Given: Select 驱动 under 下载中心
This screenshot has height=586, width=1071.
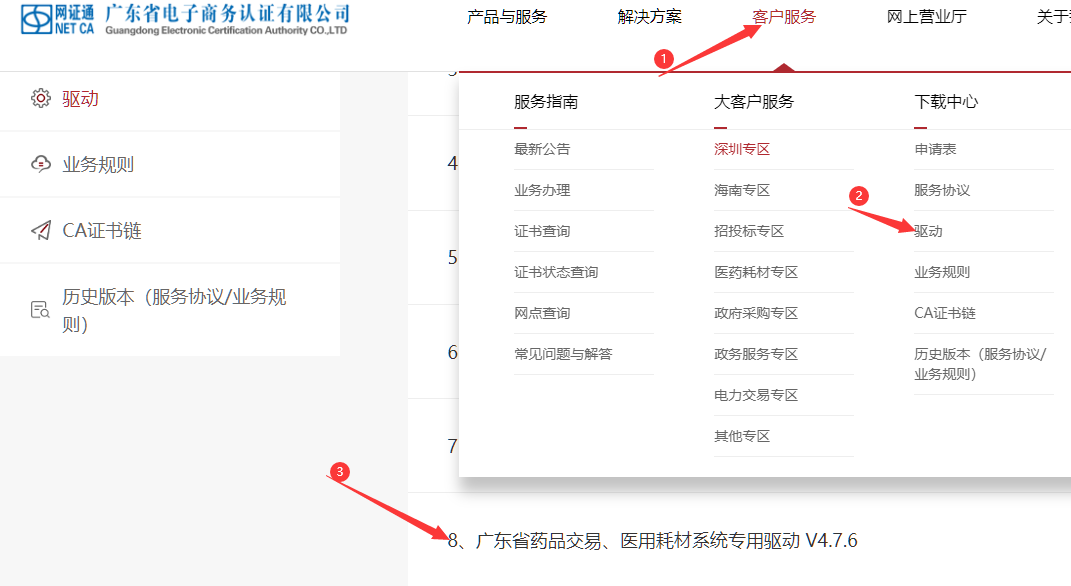Looking at the screenshot, I should (x=928, y=231).
